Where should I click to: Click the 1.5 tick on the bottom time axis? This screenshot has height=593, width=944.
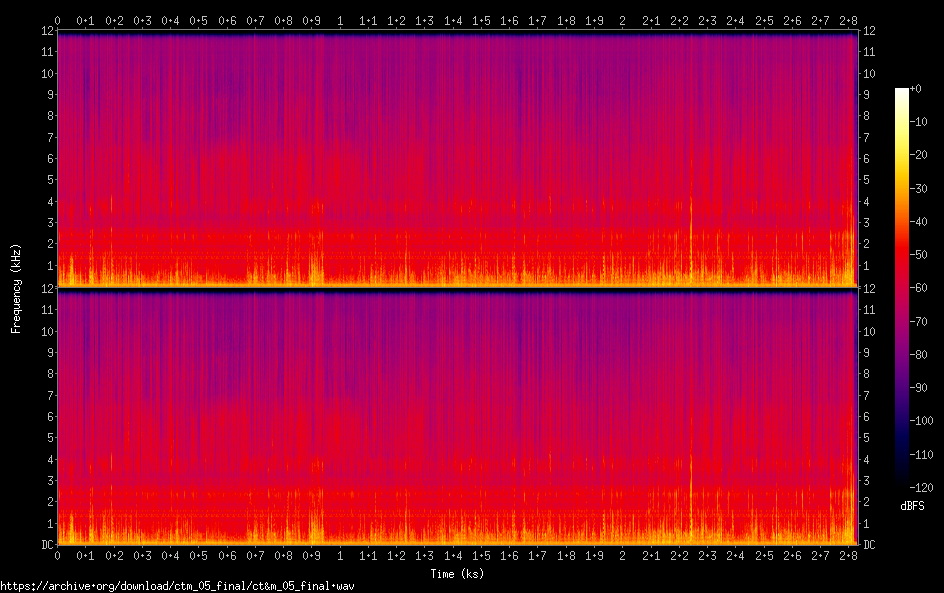481,556
